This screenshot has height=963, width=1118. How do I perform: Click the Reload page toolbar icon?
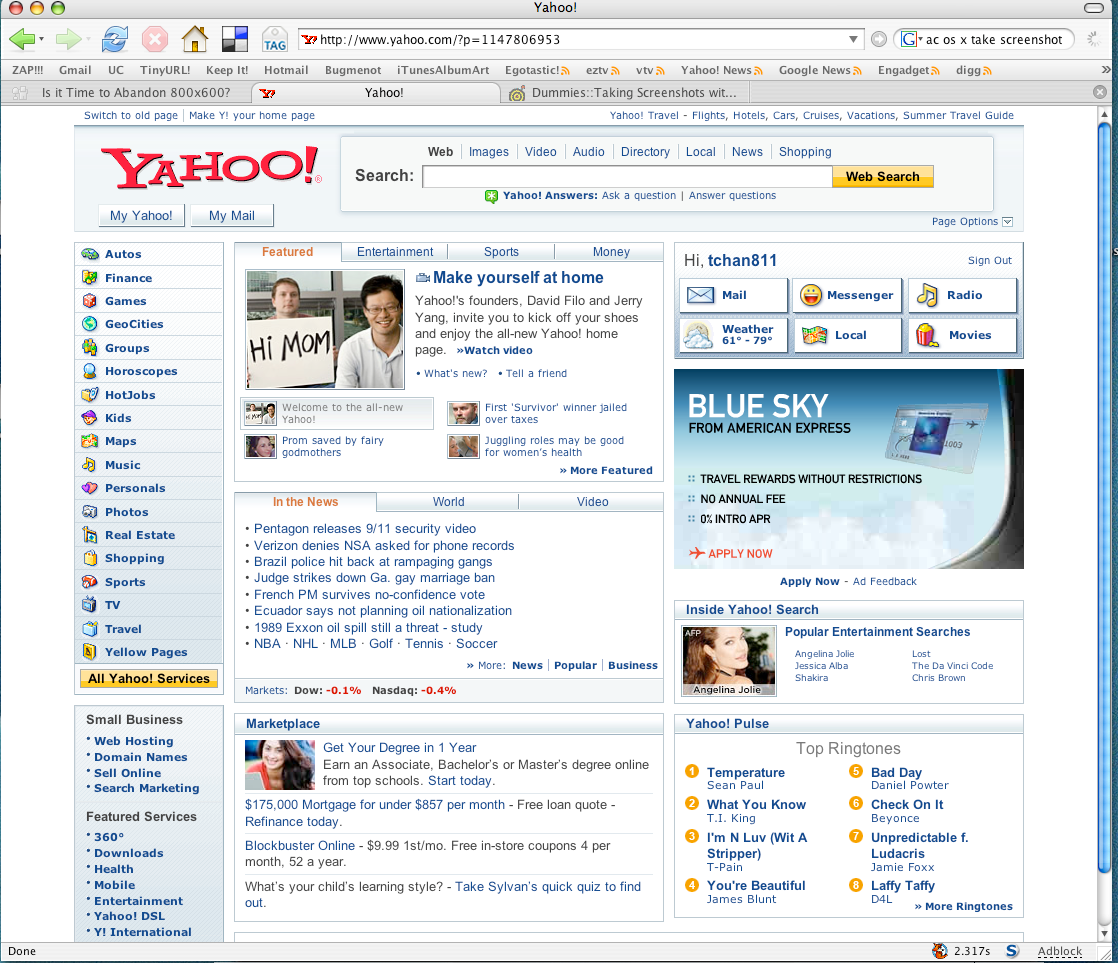click(113, 39)
